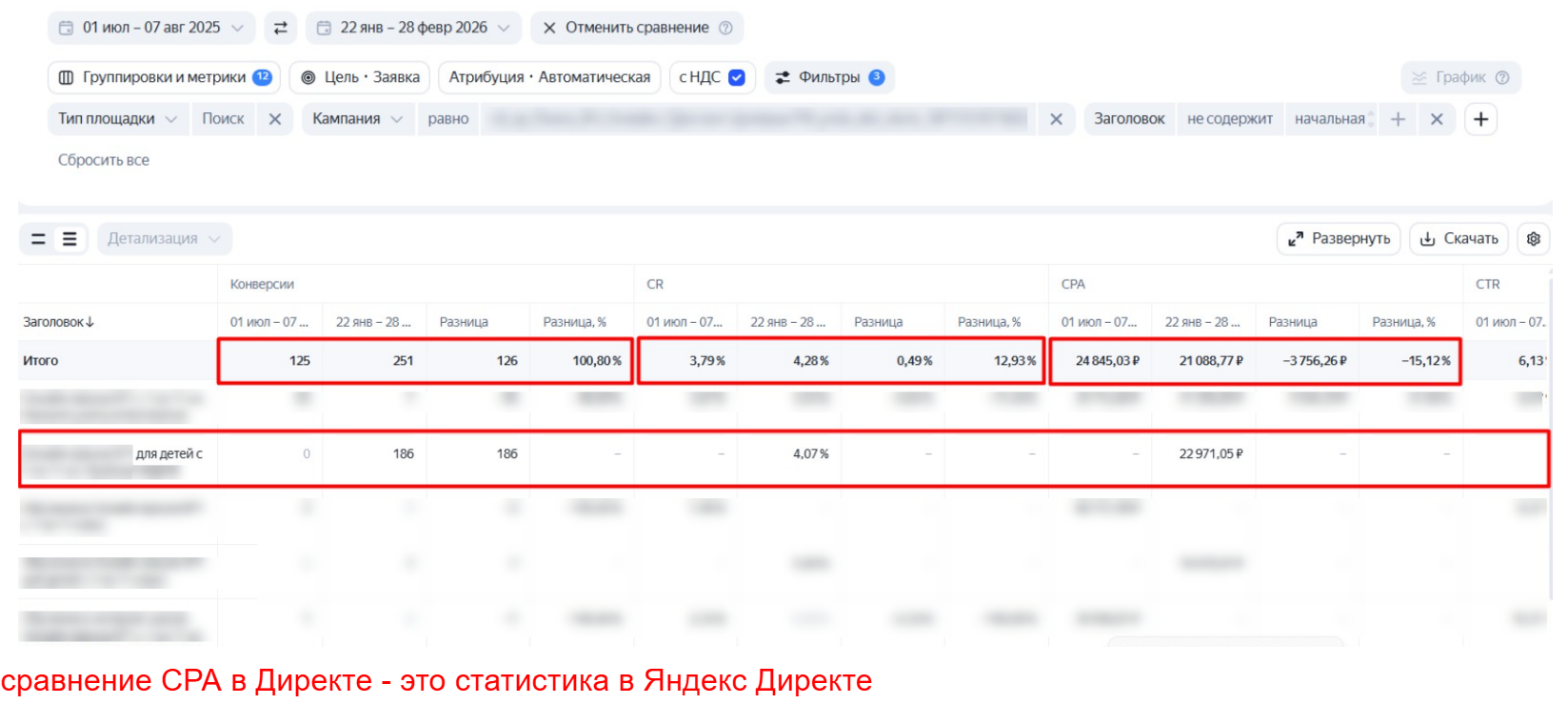Remove the Кампания filter
The height and width of the screenshot is (724, 1568).
tap(1056, 119)
